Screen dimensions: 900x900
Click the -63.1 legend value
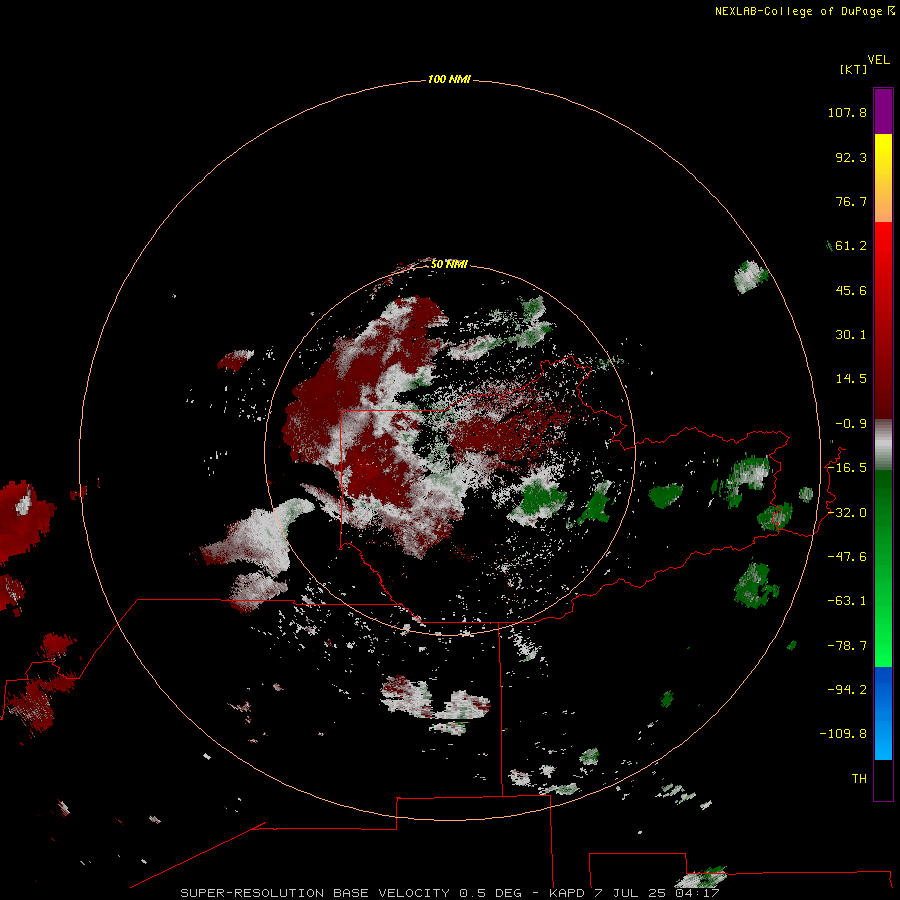[x=847, y=601]
